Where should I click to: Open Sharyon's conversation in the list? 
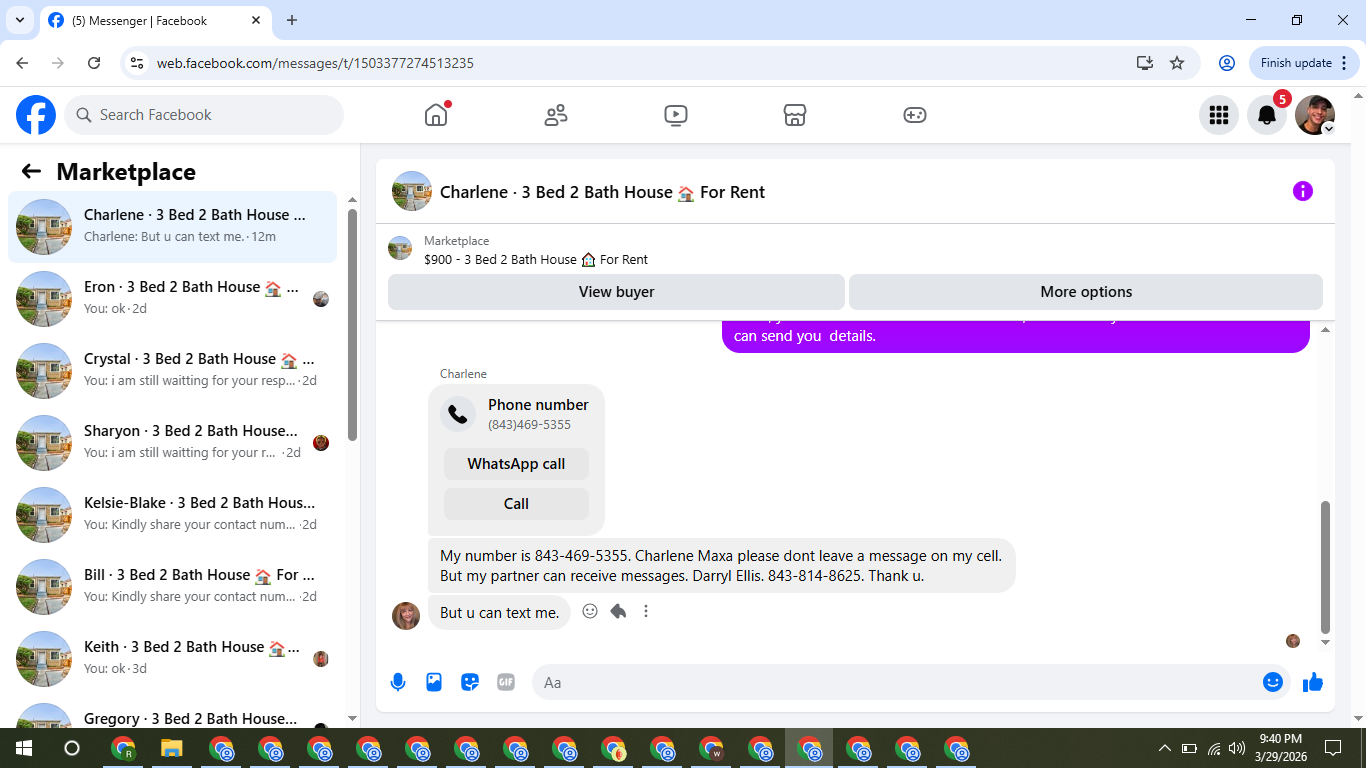pyautogui.click(x=173, y=443)
